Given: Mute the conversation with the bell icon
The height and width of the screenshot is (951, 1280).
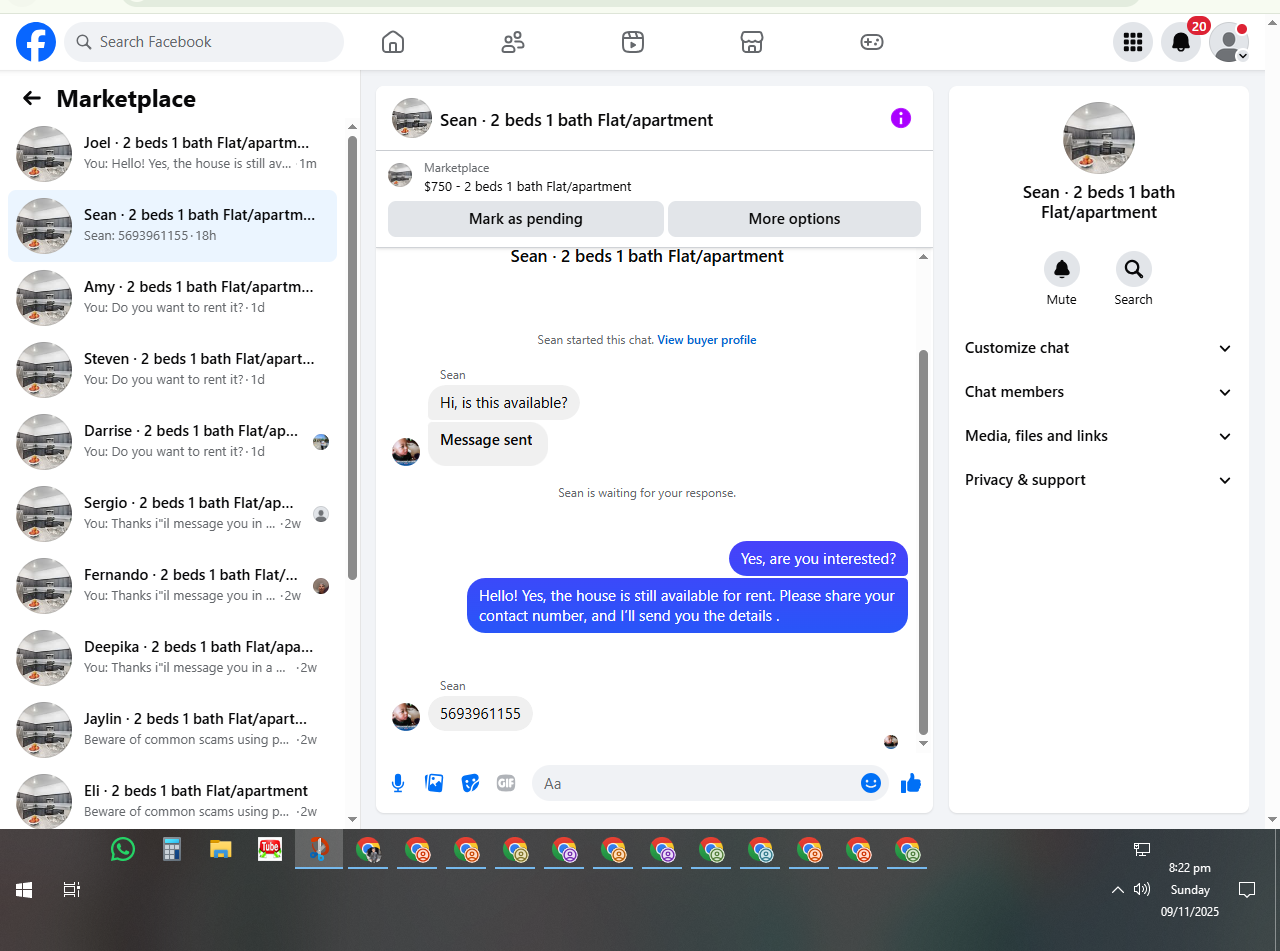Looking at the screenshot, I should pyautogui.click(x=1062, y=269).
